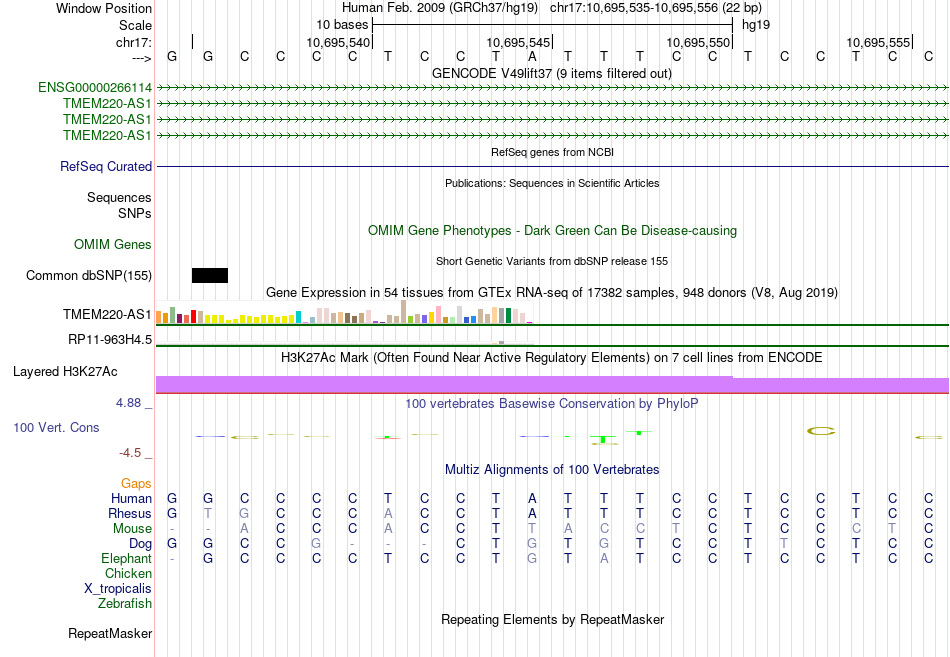Click the 10 bases scale label
This screenshot has width=950, height=657.
coord(342,25)
